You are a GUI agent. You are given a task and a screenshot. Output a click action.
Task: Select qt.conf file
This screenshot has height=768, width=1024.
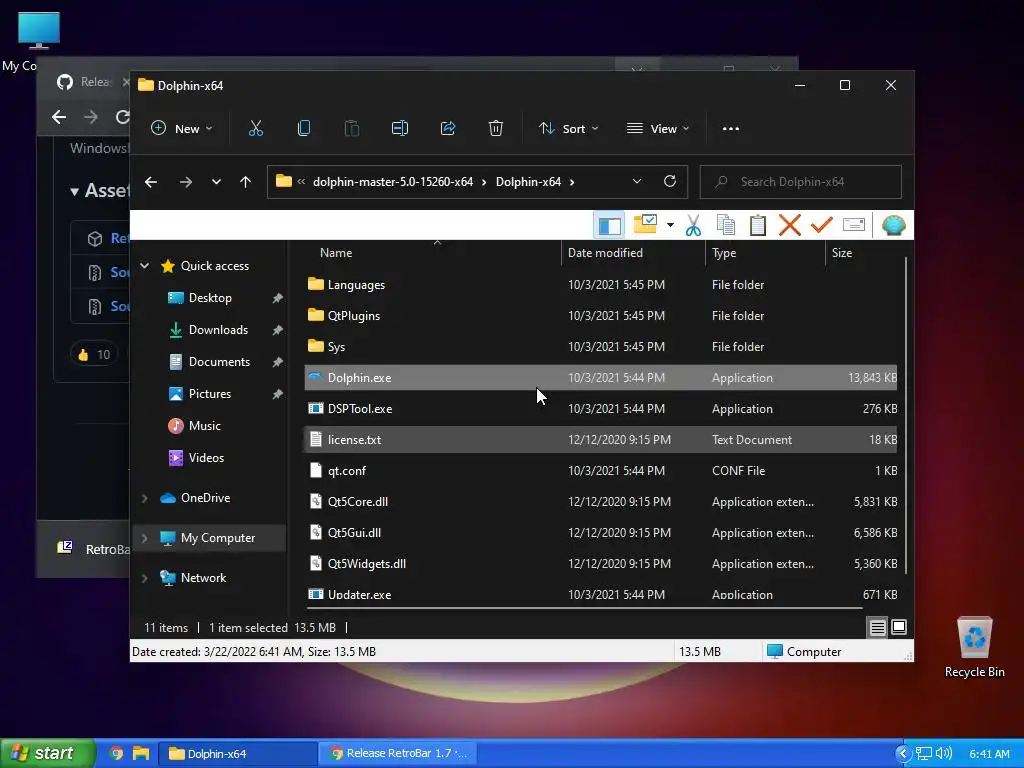point(600,471)
